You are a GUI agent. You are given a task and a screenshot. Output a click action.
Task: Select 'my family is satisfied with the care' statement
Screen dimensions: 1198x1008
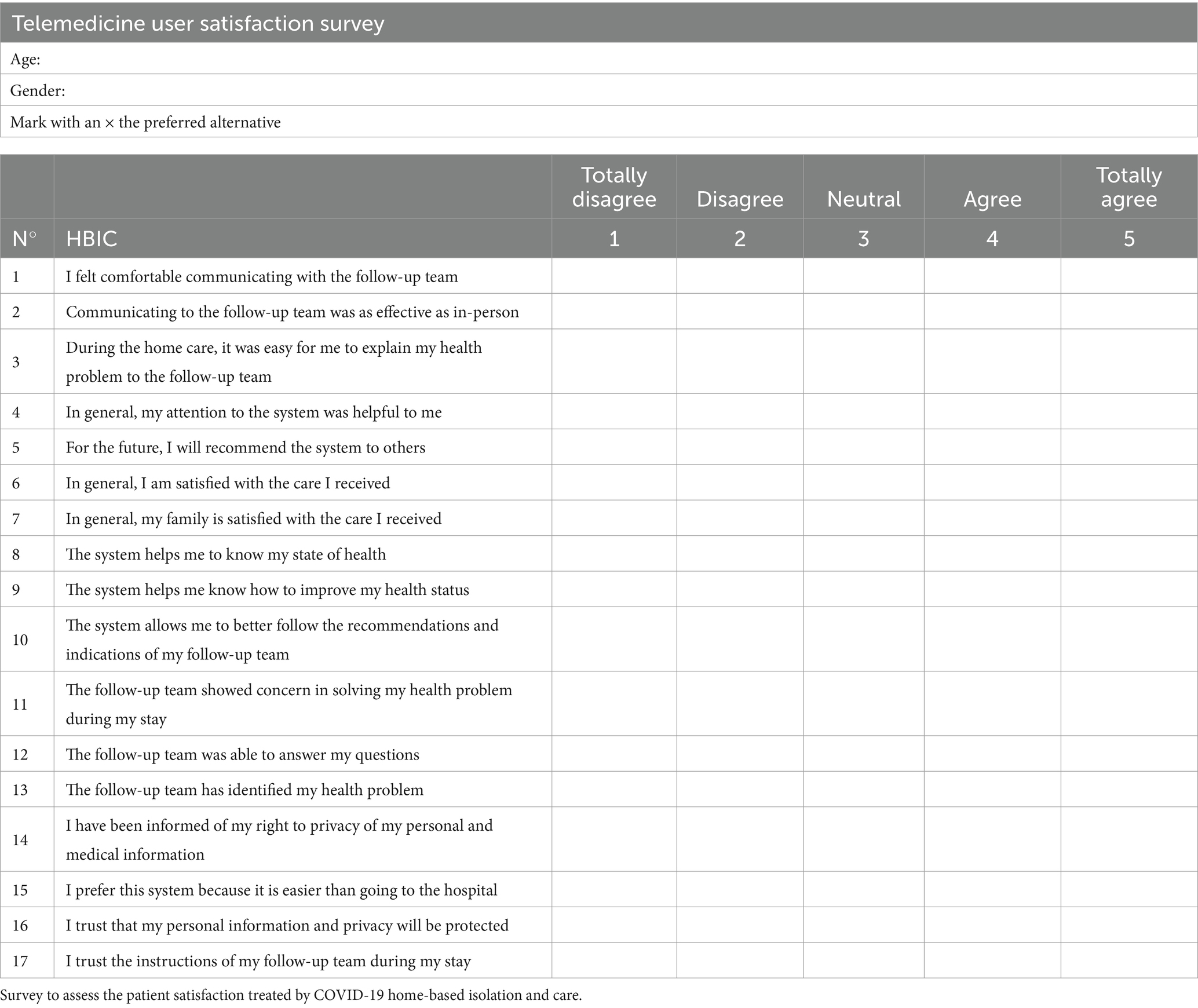point(254,518)
